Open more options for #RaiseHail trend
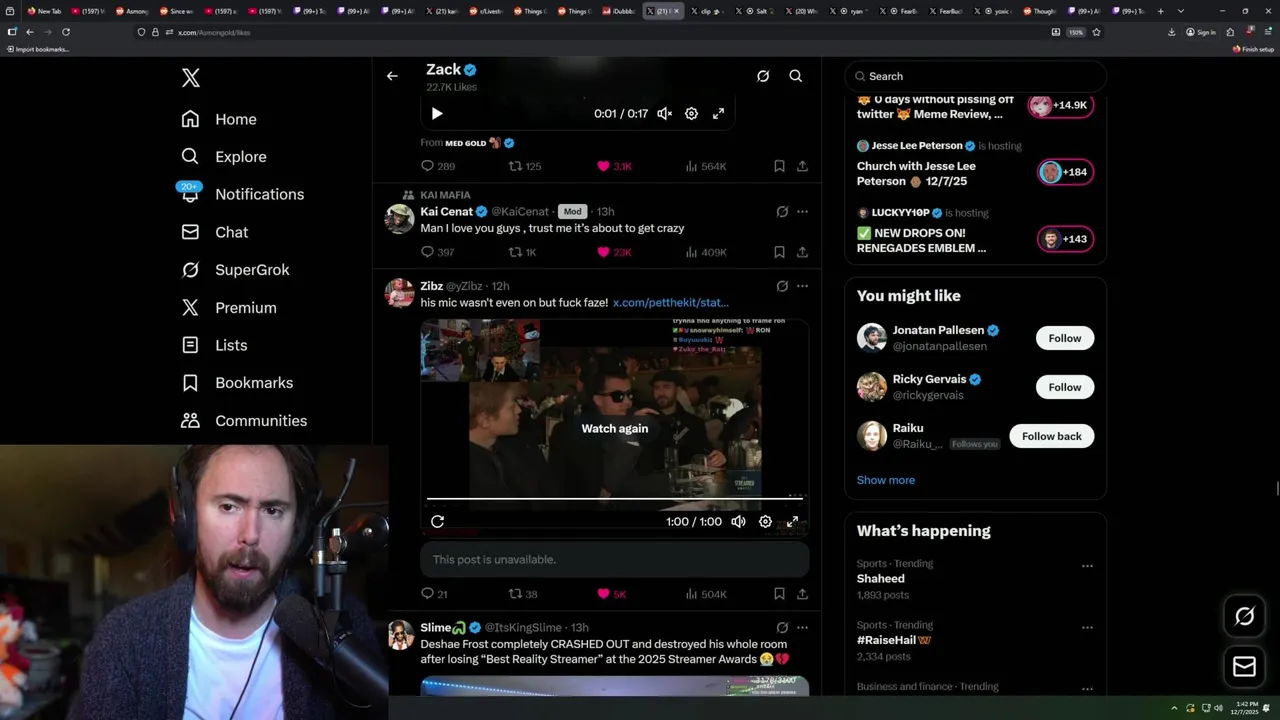Image resolution: width=1280 pixels, height=720 pixels. (1087, 627)
